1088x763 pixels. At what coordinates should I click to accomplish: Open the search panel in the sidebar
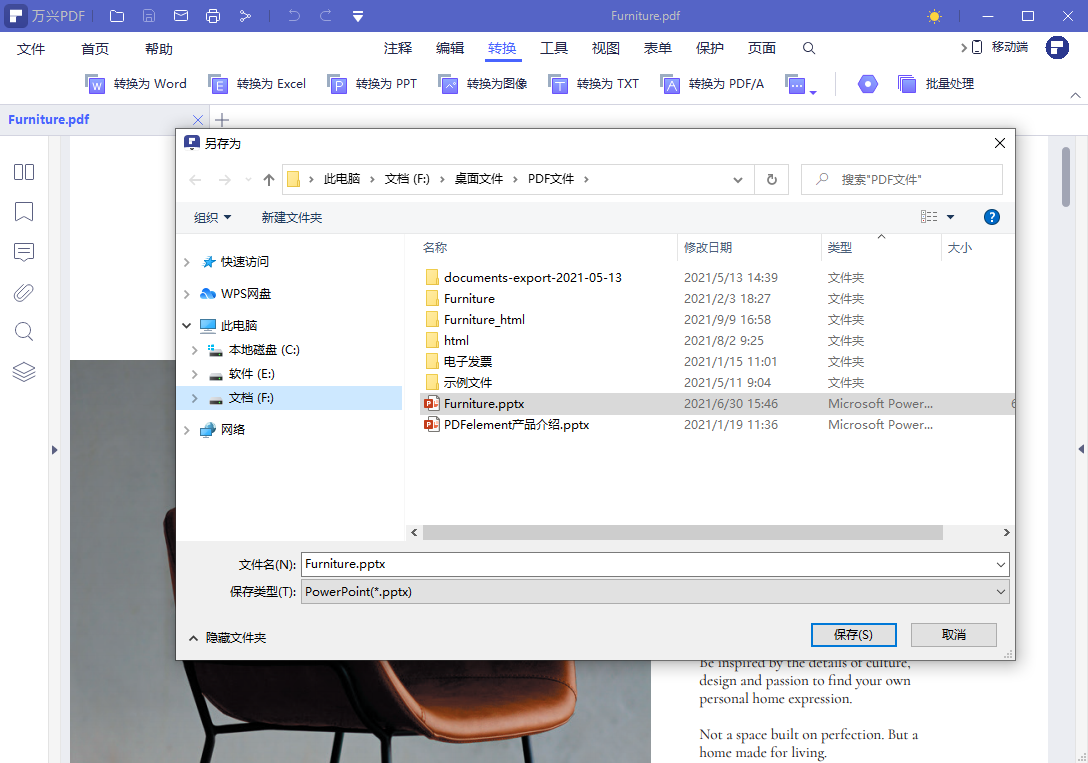(x=23, y=331)
